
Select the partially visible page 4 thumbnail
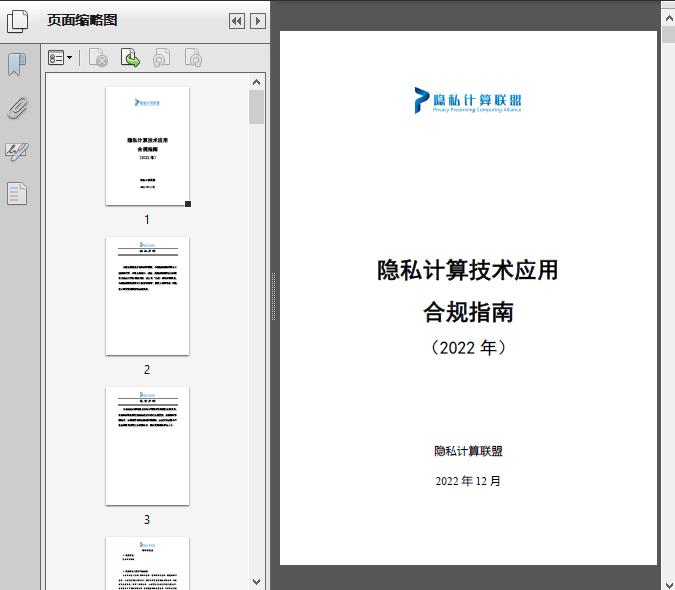147,563
